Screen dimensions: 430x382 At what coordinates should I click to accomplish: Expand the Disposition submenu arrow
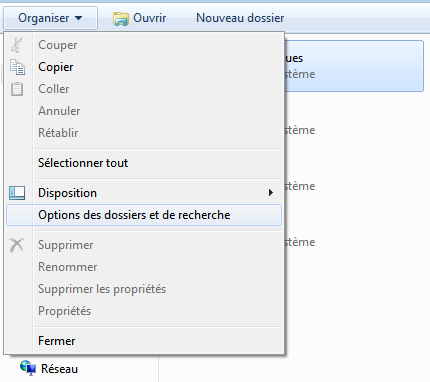271,193
